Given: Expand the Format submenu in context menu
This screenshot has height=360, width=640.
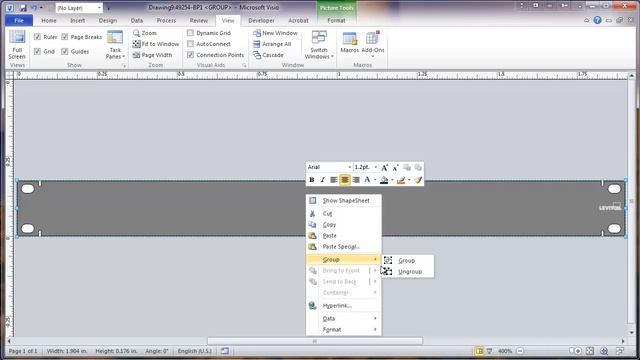Looking at the screenshot, I should (x=344, y=329).
